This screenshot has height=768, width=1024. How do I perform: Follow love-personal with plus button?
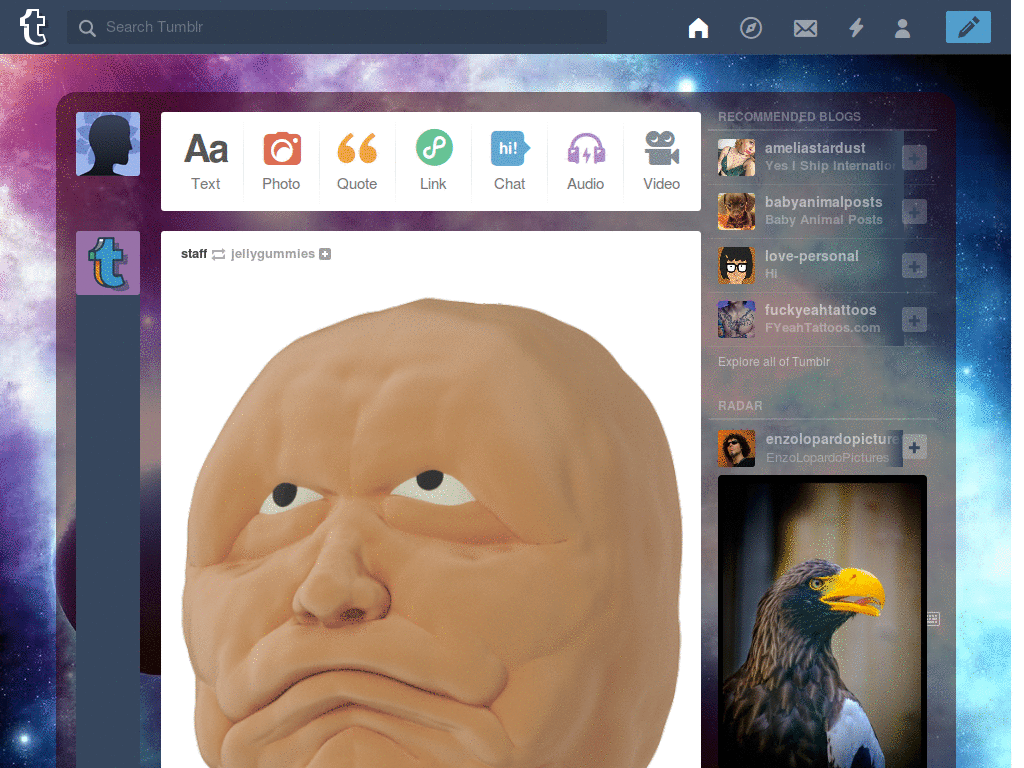914,266
